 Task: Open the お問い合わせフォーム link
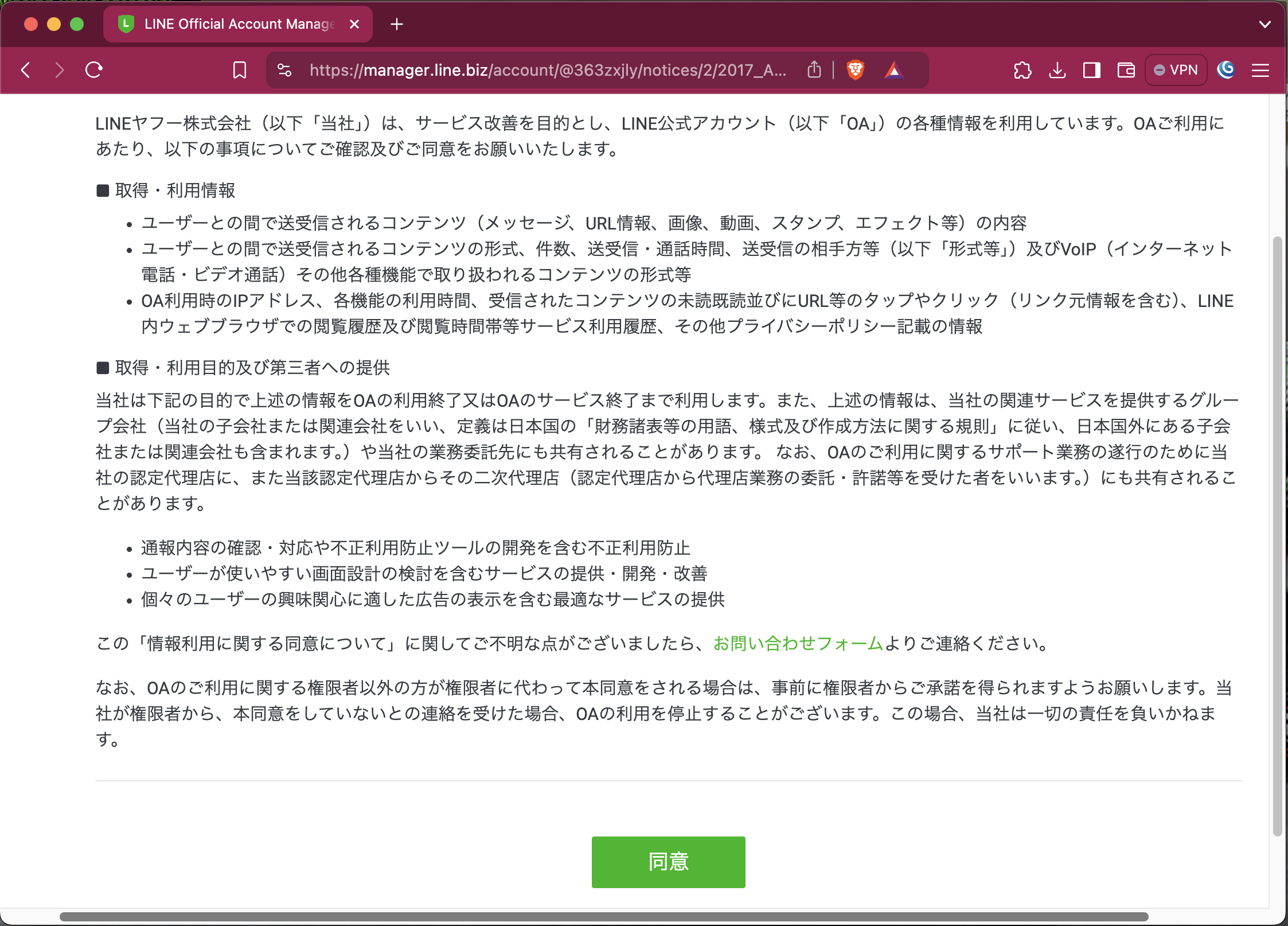pyautogui.click(x=798, y=643)
